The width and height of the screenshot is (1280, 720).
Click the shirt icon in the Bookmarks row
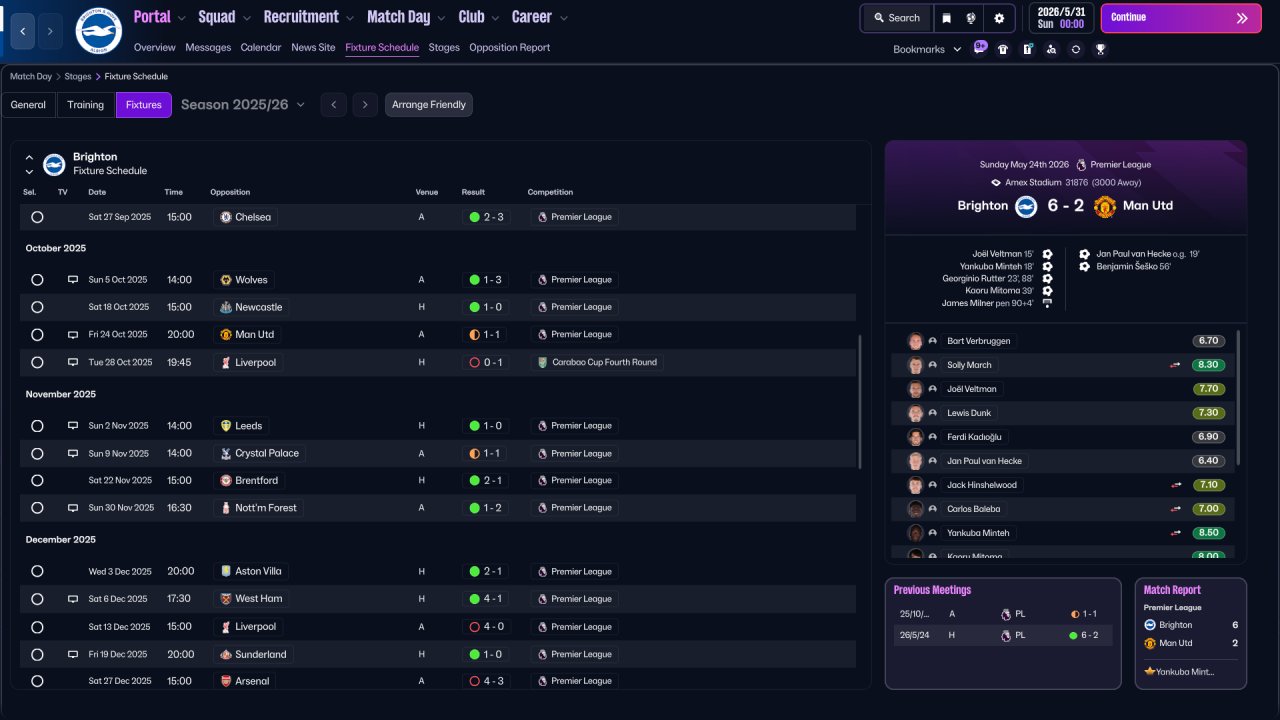1003,49
